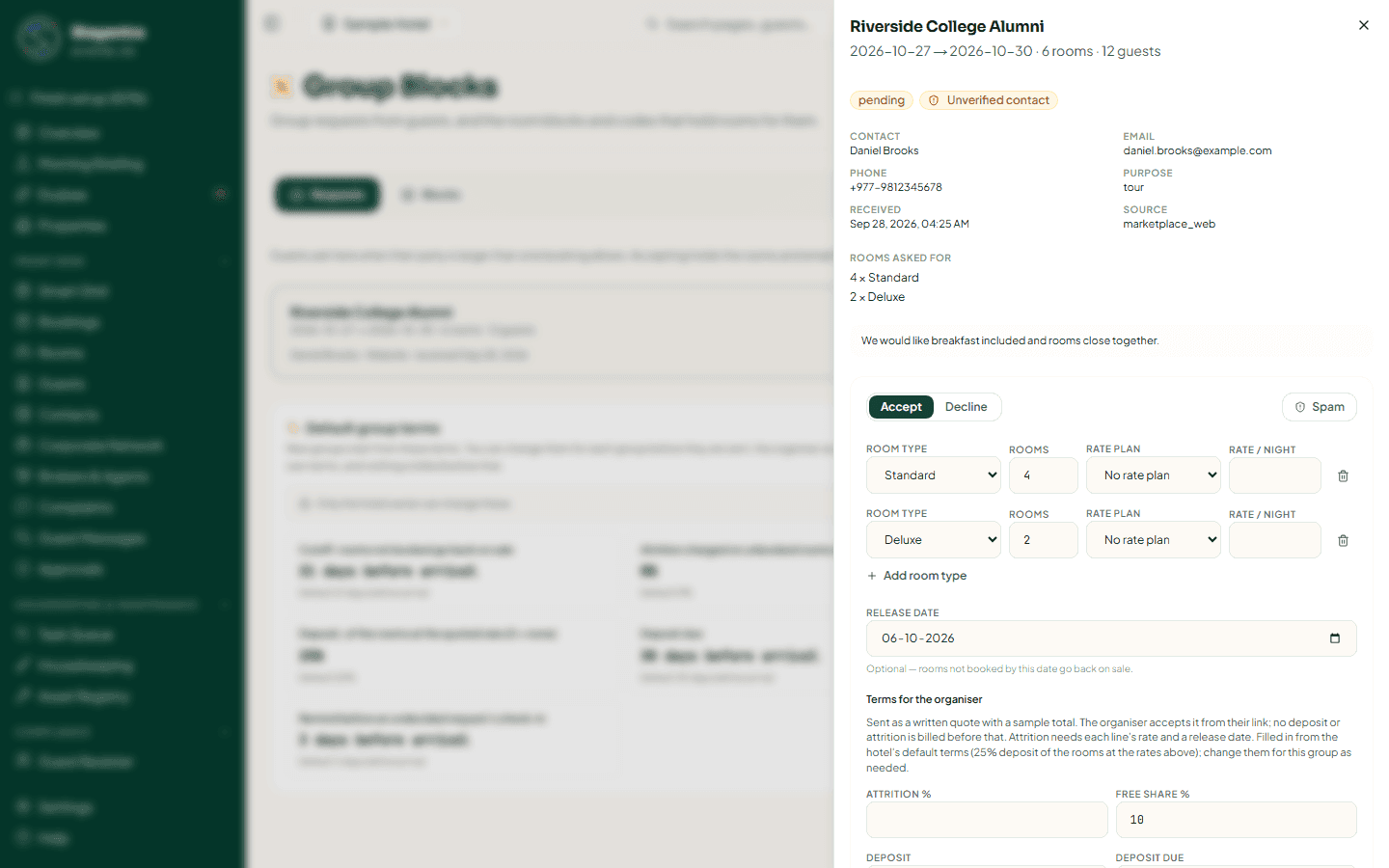The image size is (1389, 868).
Task: Open the release date calendar picker
Action: [1335, 638]
